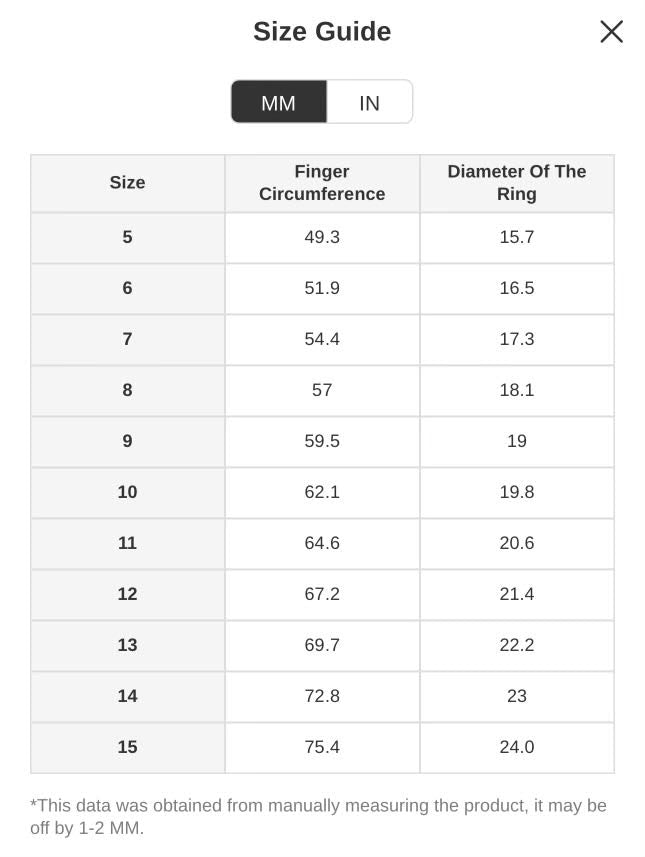Click the 18.1 ring diameter value
This screenshot has width=645, height=857.
(516, 391)
